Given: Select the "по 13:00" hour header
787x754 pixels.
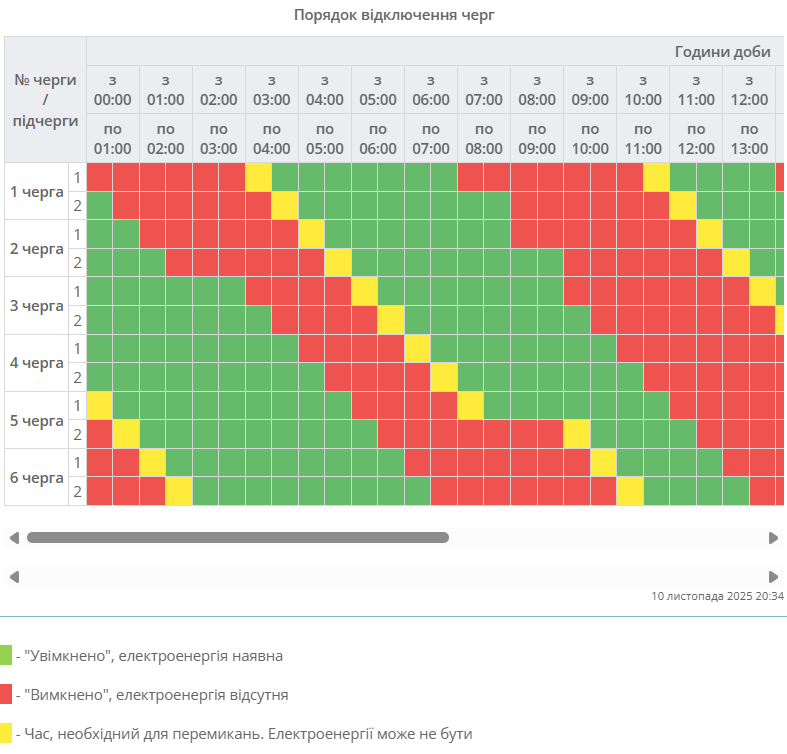Looking at the screenshot, I should coord(748,138).
